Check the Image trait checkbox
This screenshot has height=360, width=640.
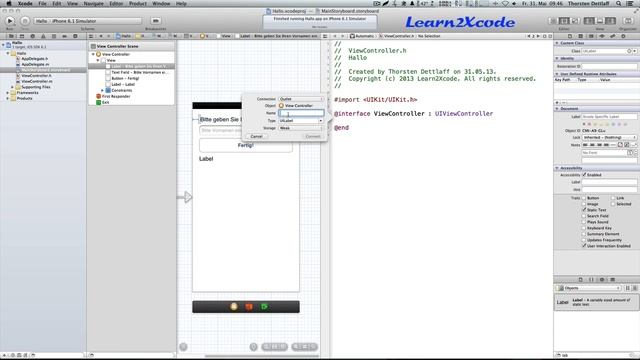584,204
